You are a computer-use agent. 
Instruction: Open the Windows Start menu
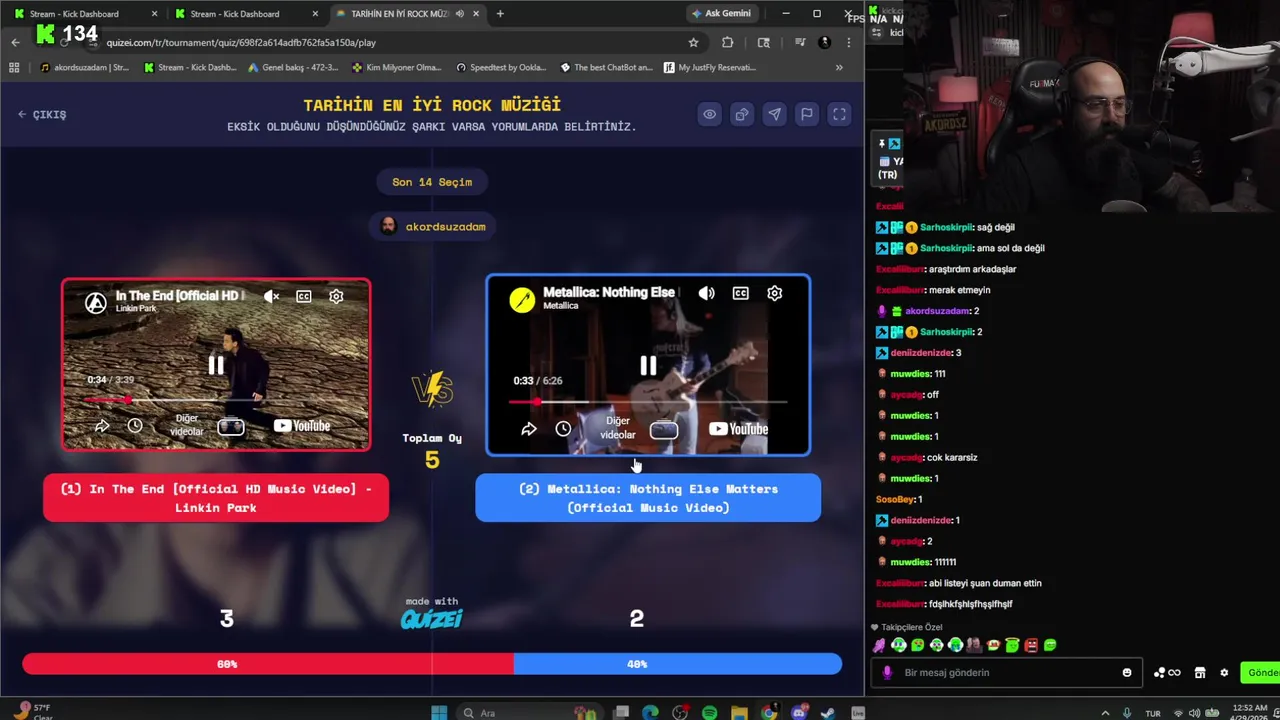[438, 713]
